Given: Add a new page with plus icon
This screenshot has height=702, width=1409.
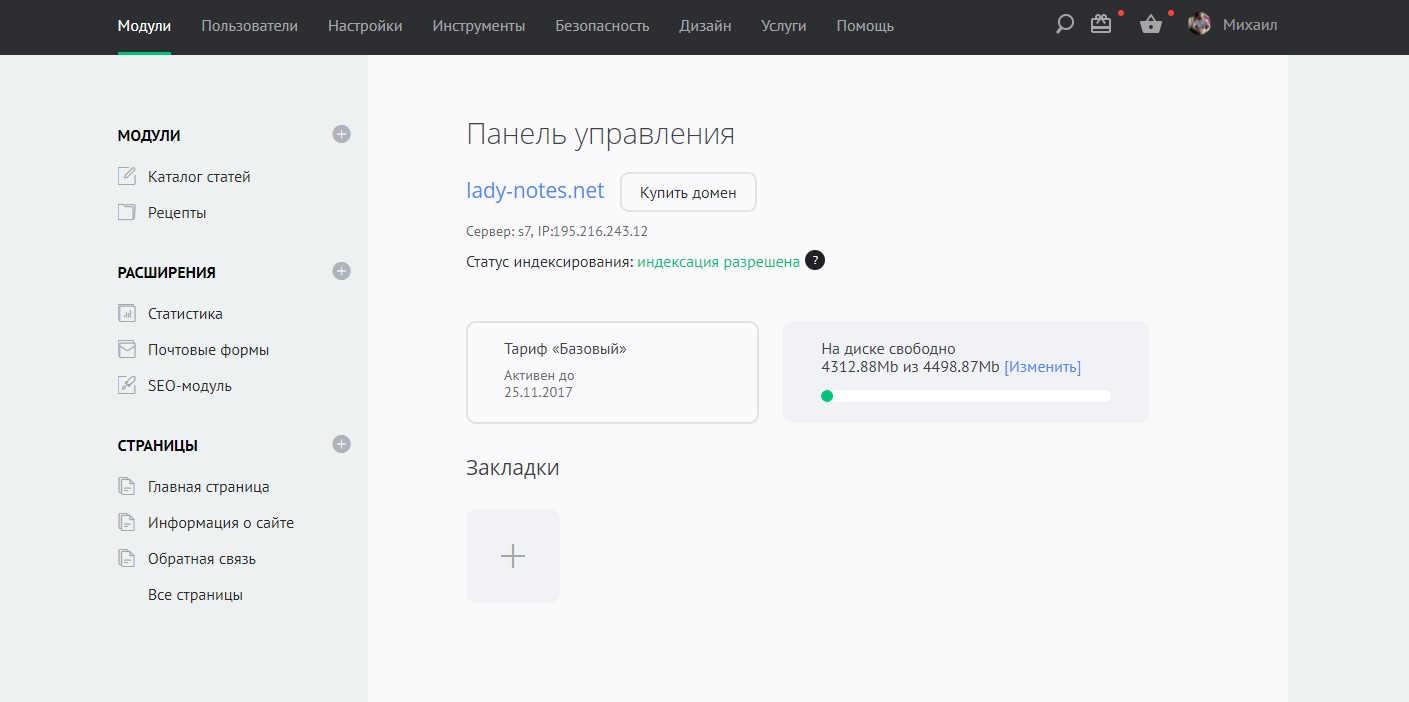Looking at the screenshot, I should pyautogui.click(x=342, y=444).
